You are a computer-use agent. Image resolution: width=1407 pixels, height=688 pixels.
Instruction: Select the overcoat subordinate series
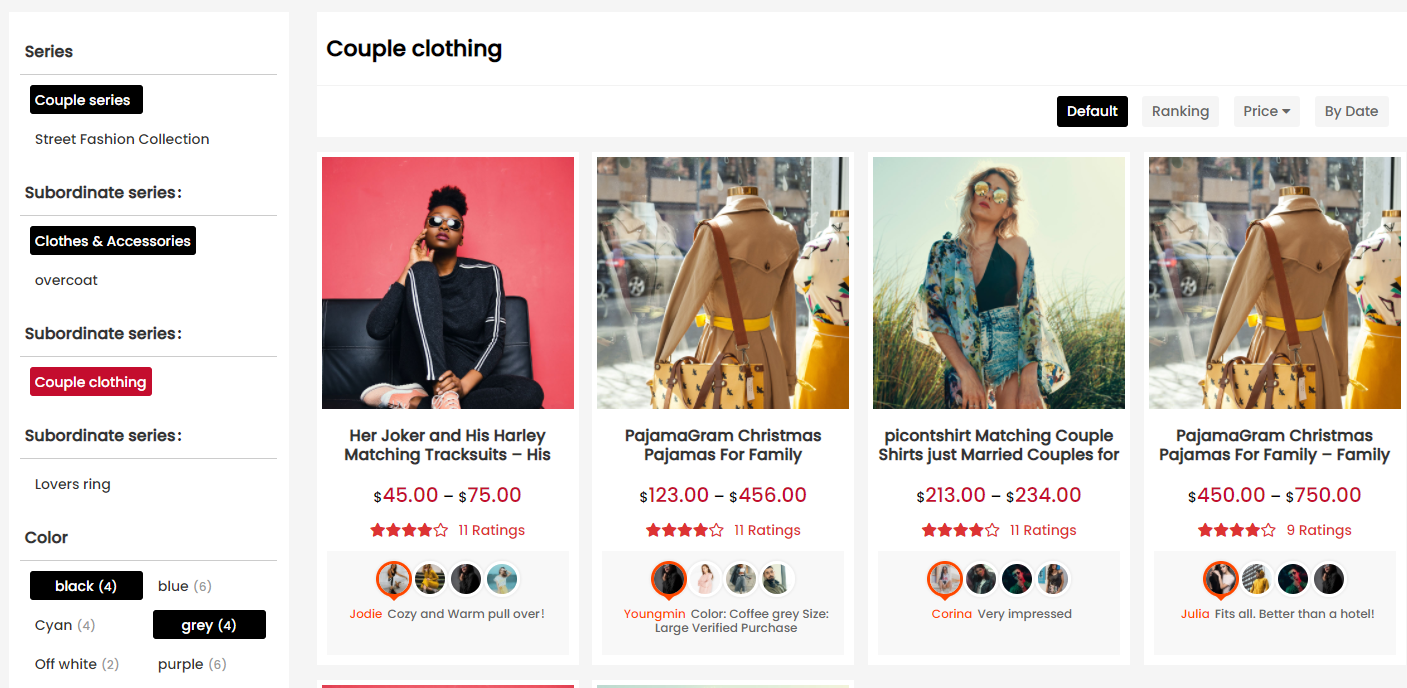click(66, 280)
